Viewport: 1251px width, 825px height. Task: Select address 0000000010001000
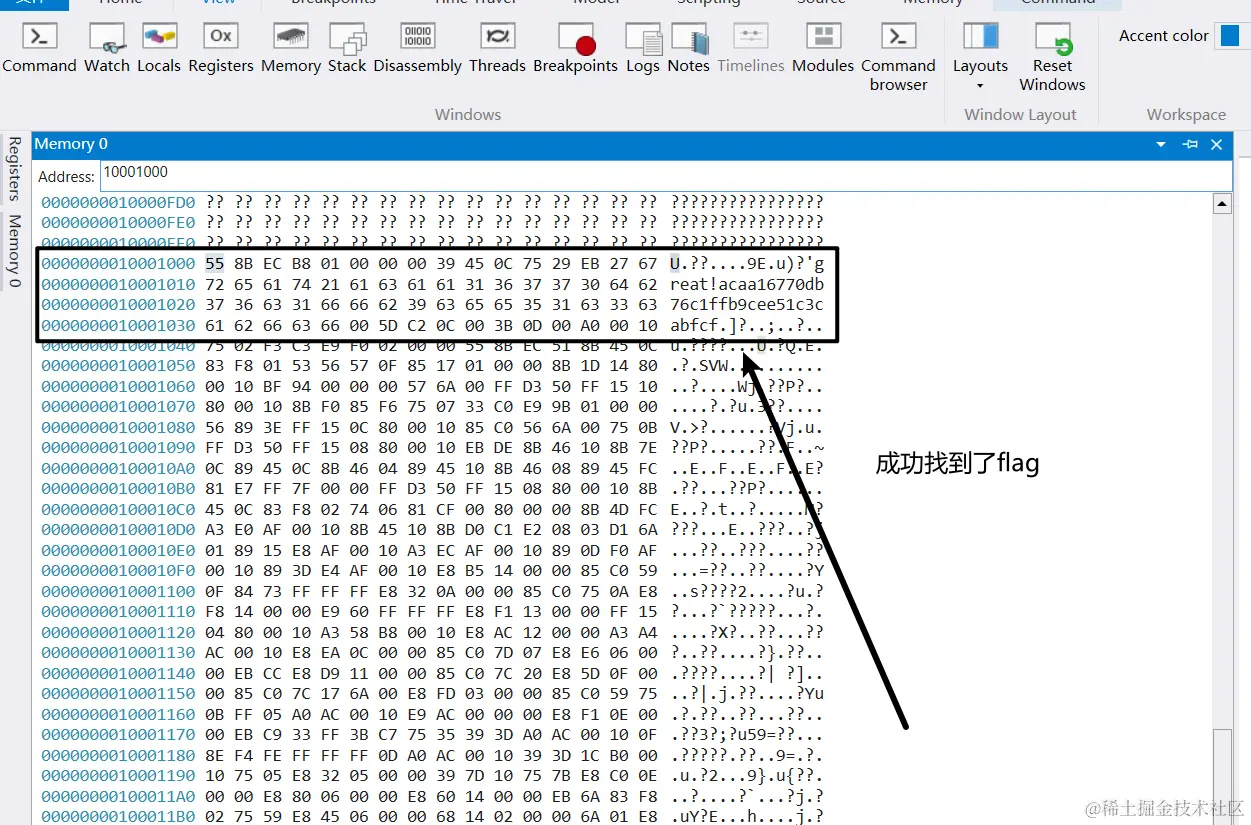tap(118, 264)
